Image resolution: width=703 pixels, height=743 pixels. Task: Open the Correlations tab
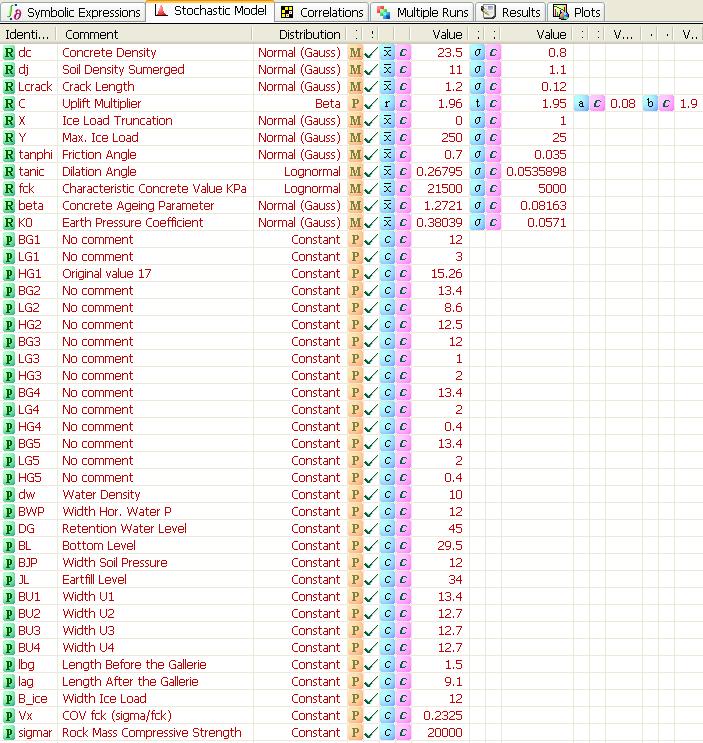pos(323,12)
